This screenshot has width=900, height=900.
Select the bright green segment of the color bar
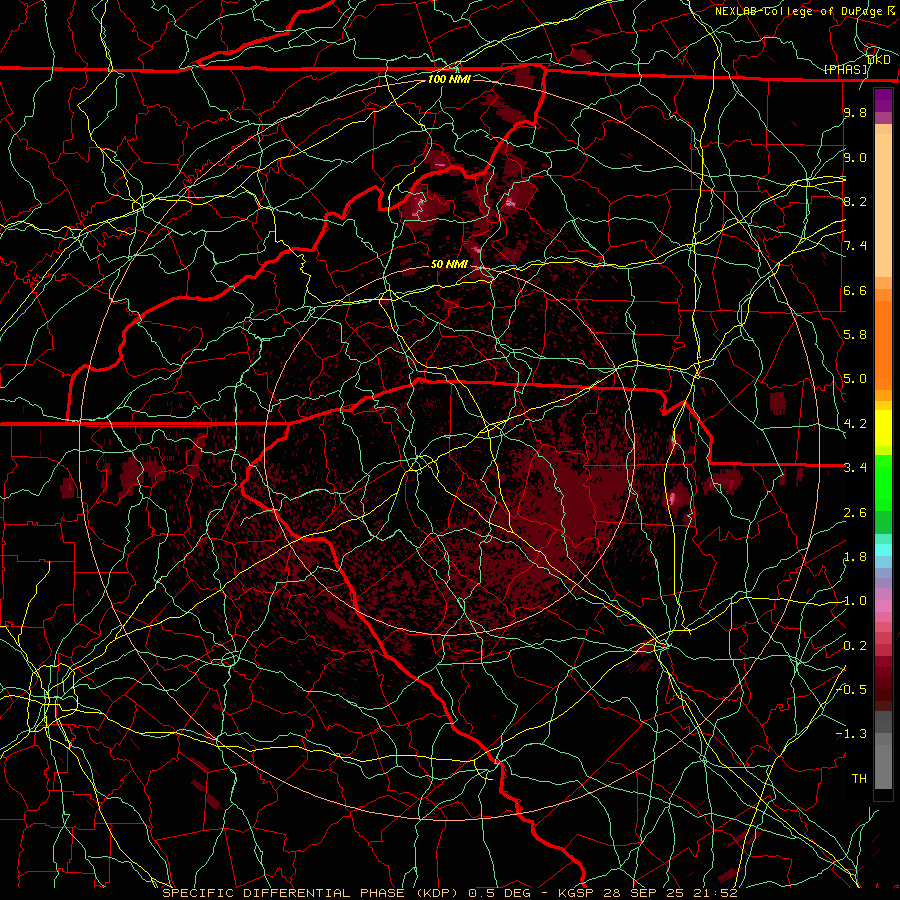883,484
